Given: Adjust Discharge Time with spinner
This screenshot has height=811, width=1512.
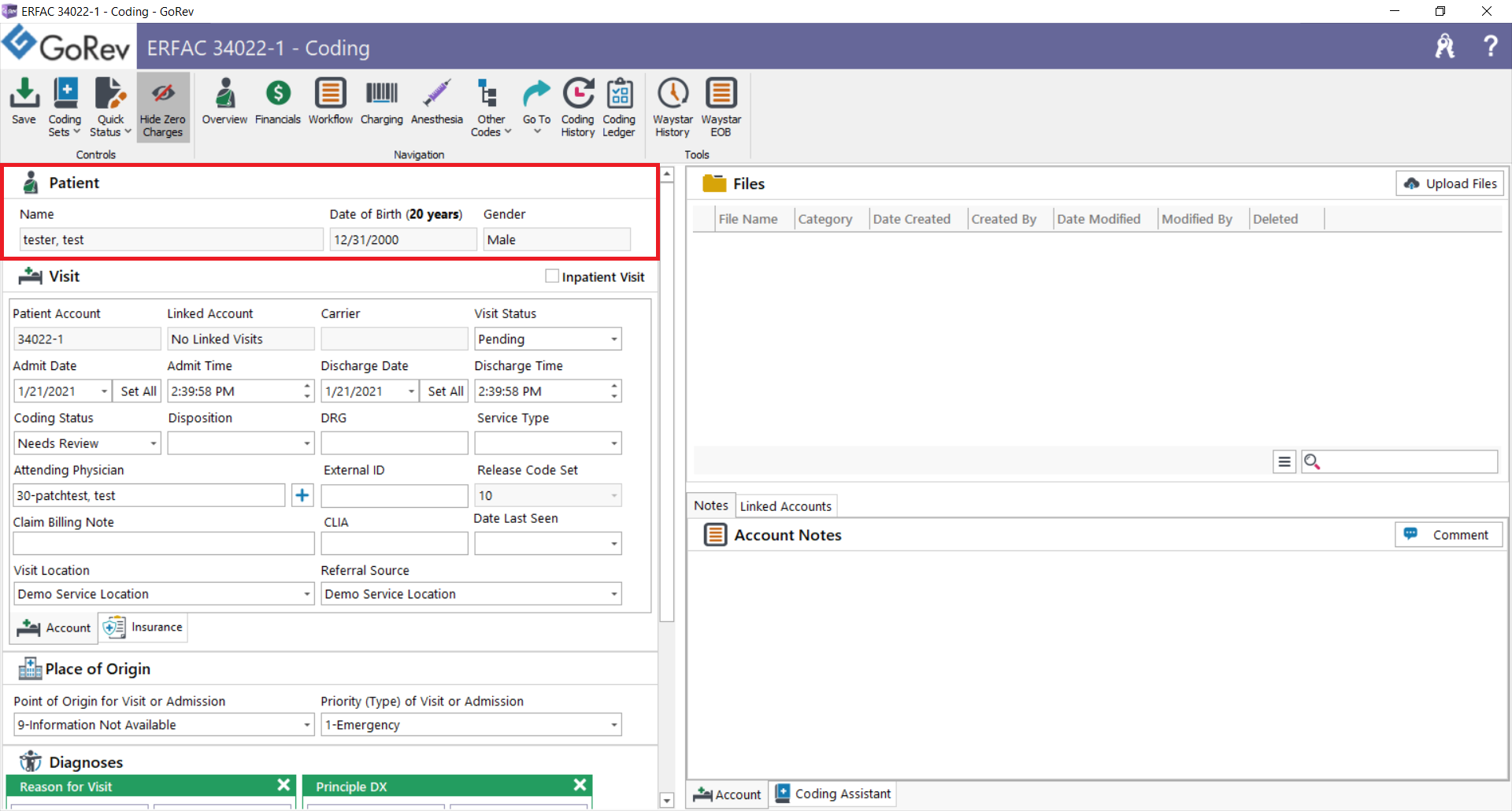Looking at the screenshot, I should click(x=614, y=391).
